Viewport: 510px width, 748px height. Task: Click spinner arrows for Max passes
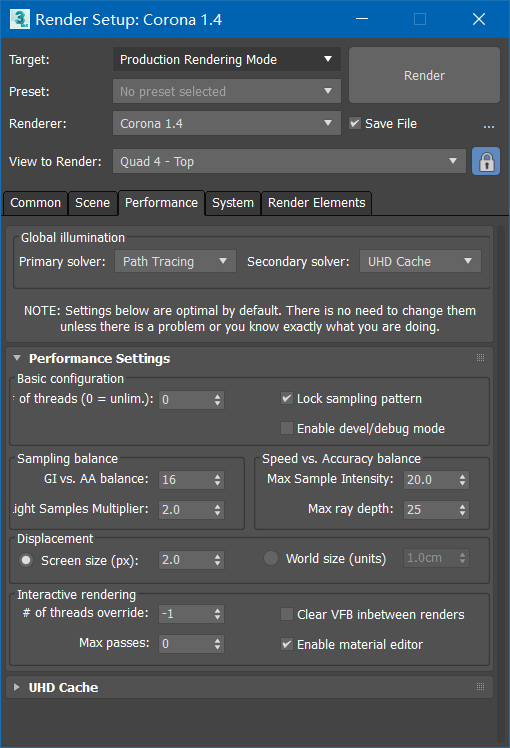218,644
